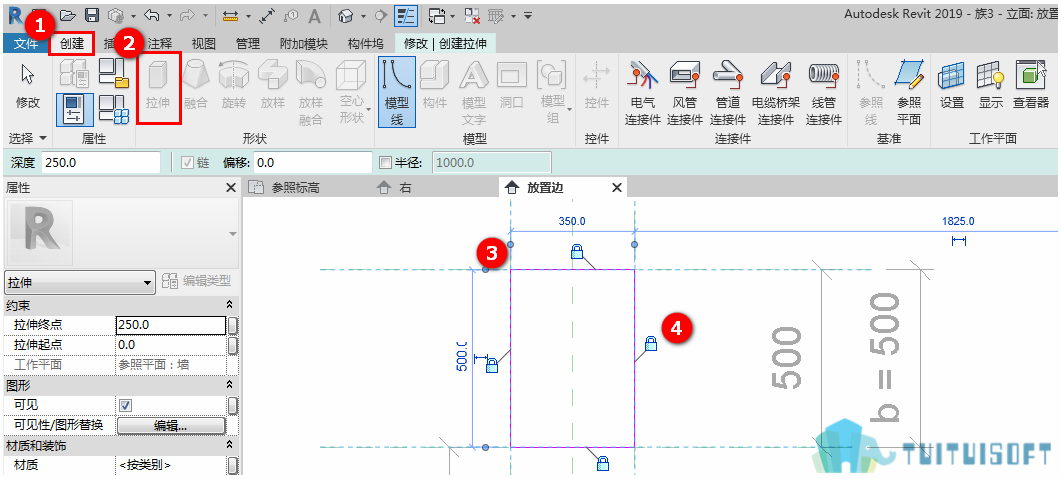Image resolution: width=1061 pixels, height=479 pixels.
Task: Click the 控件 control tool
Action: click(x=596, y=87)
